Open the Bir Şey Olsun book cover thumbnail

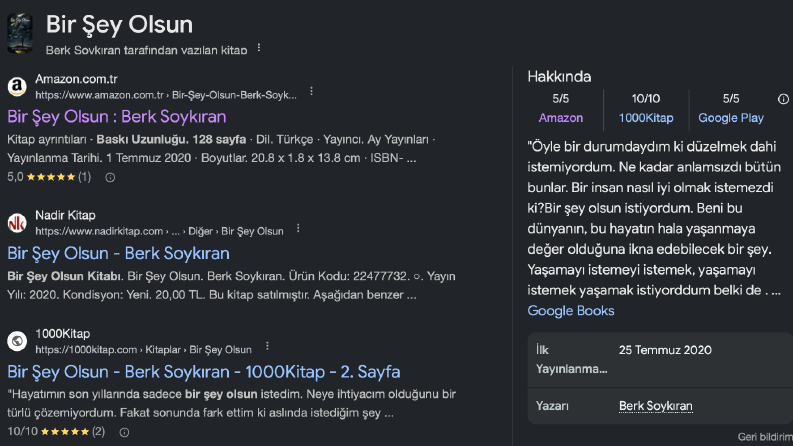[20, 33]
